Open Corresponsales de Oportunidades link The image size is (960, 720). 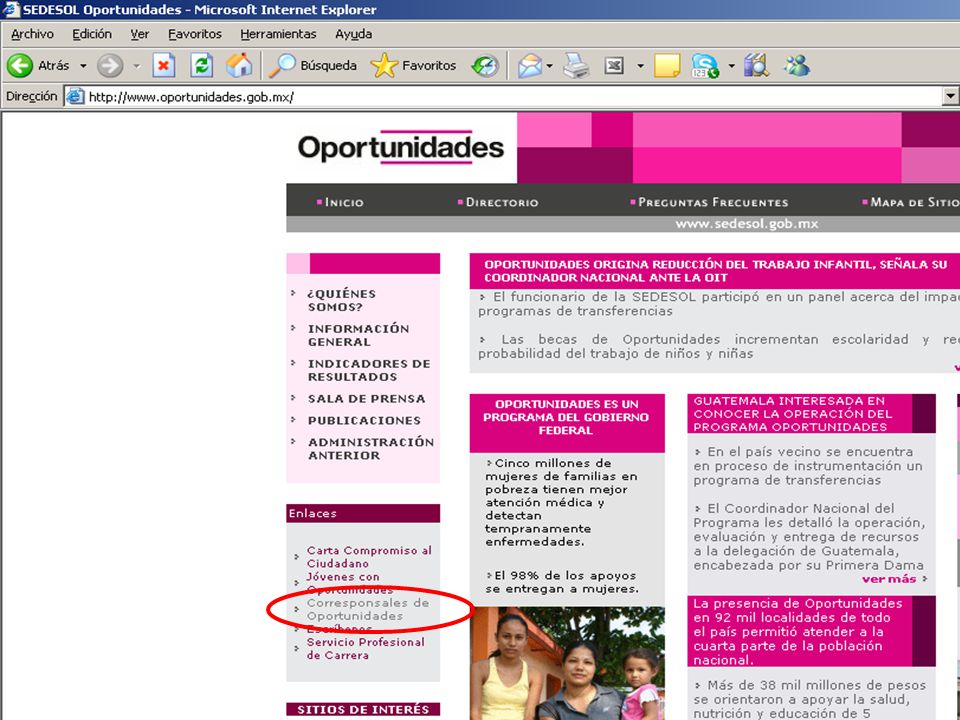pos(367,609)
